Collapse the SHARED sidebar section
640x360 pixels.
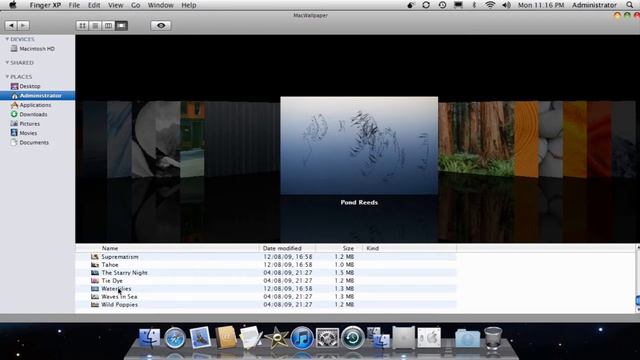click(7, 62)
